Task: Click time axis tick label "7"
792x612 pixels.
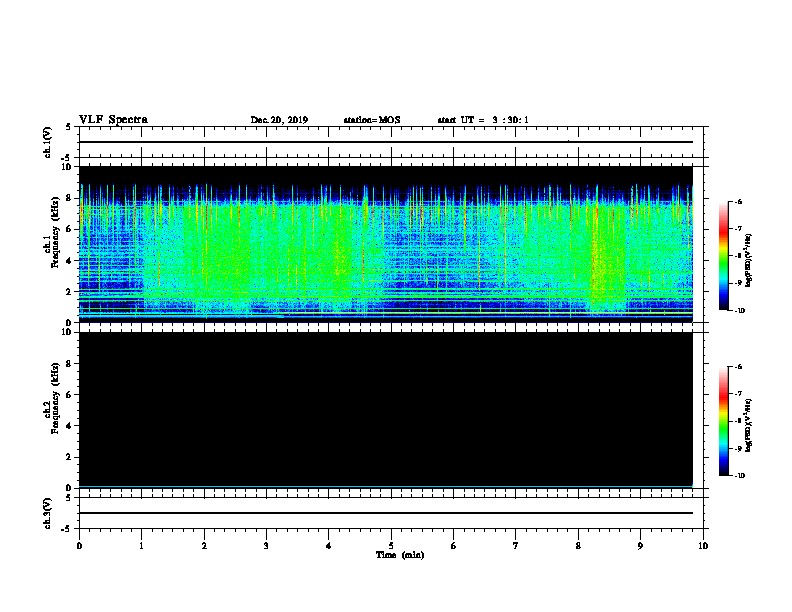Action: 516,546
